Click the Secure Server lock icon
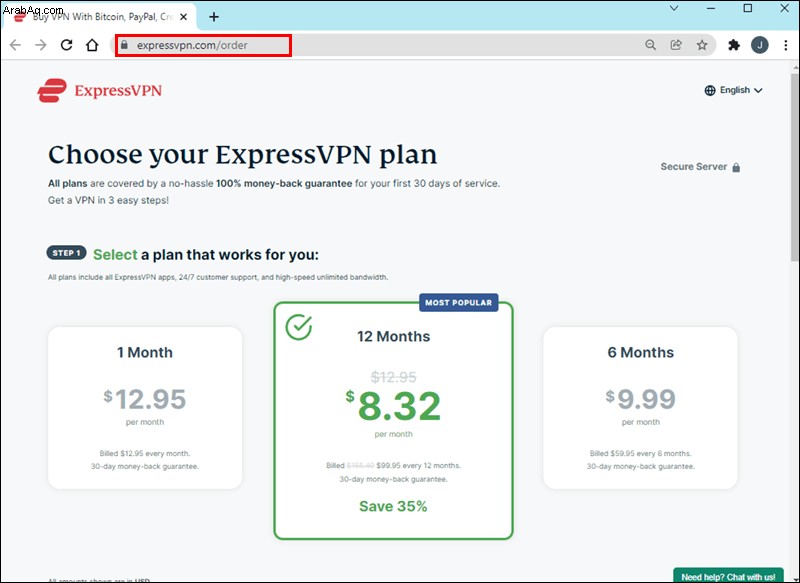The height and width of the screenshot is (583, 800). click(736, 167)
